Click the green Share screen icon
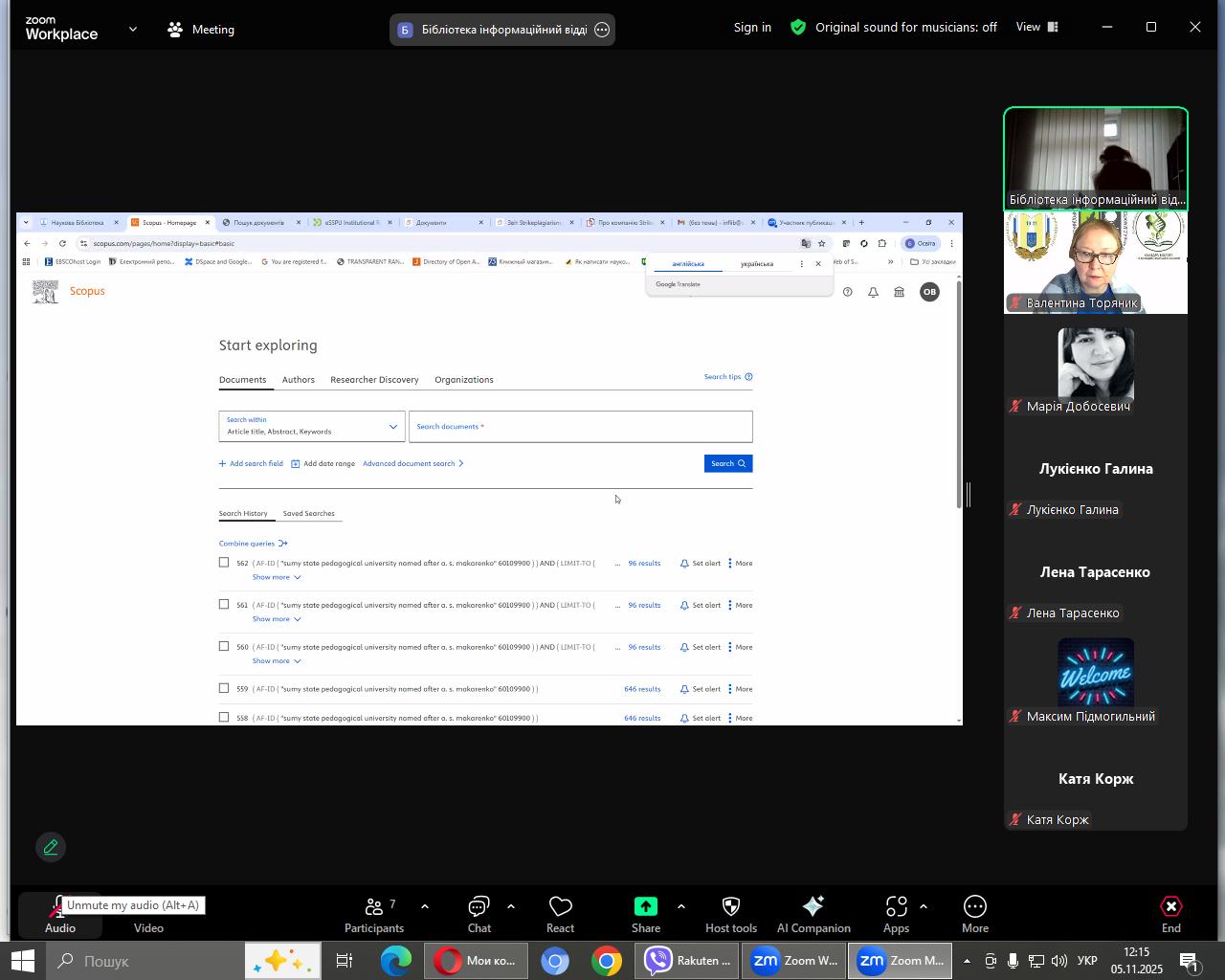This screenshot has height=980, width=1225. (x=646, y=906)
